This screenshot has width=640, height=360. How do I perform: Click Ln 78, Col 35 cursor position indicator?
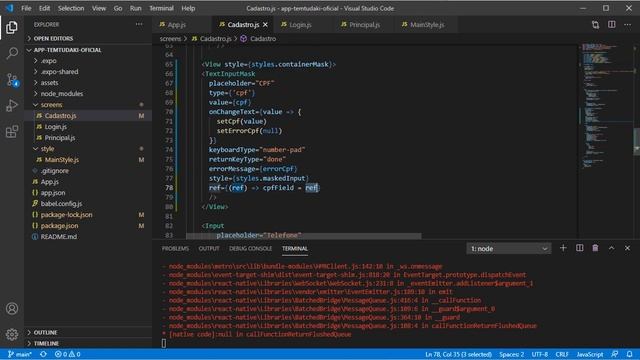click(458, 354)
